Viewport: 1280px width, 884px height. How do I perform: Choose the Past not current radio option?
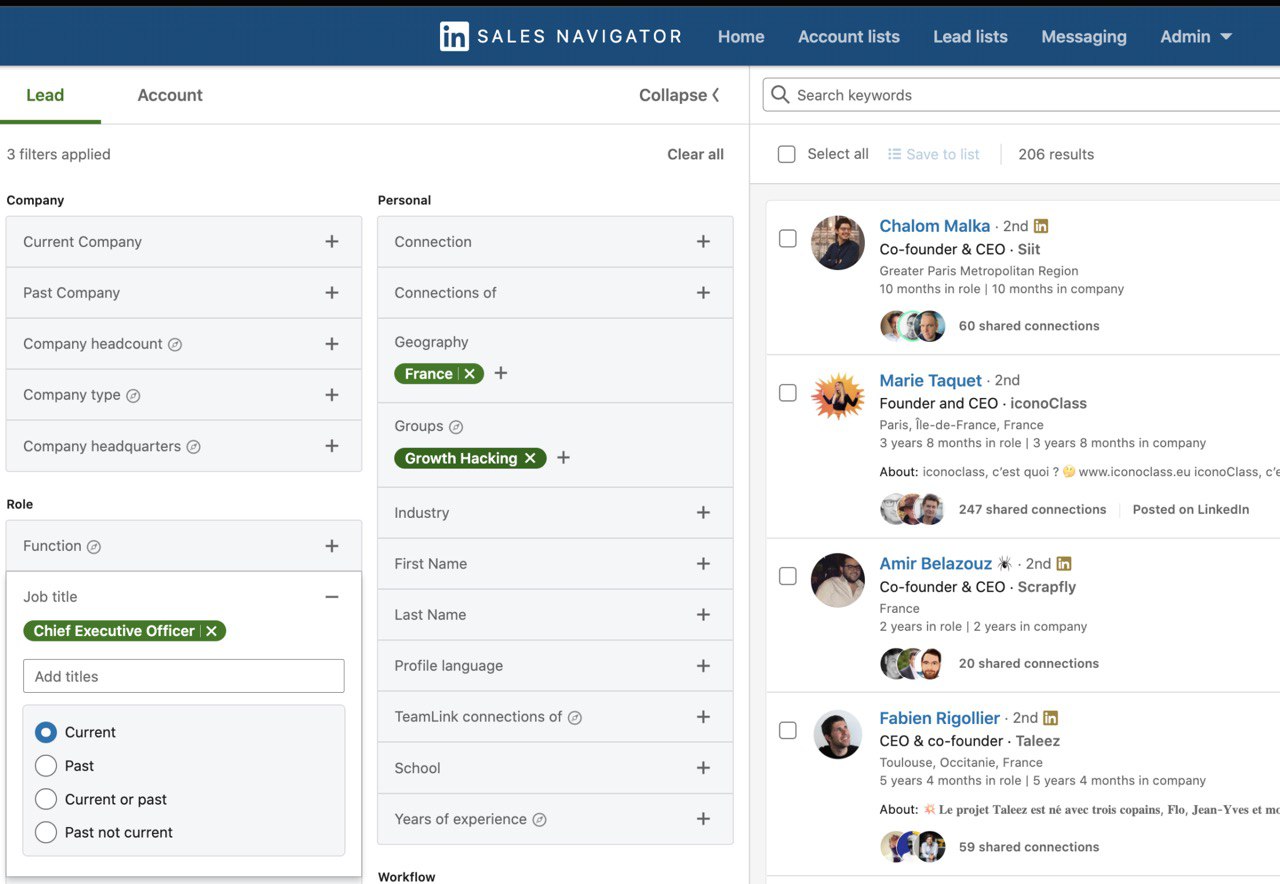[44, 832]
